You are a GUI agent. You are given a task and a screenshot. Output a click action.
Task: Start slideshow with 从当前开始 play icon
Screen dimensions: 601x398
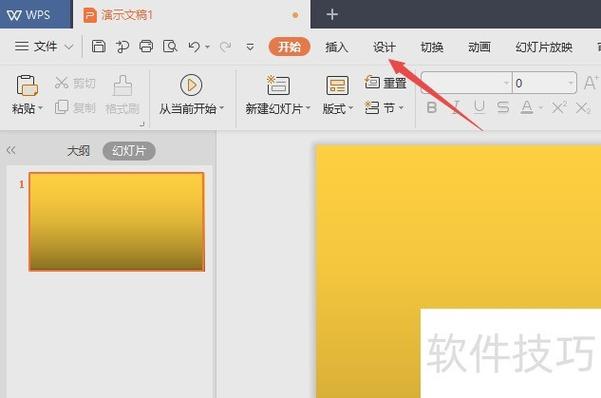point(191,85)
